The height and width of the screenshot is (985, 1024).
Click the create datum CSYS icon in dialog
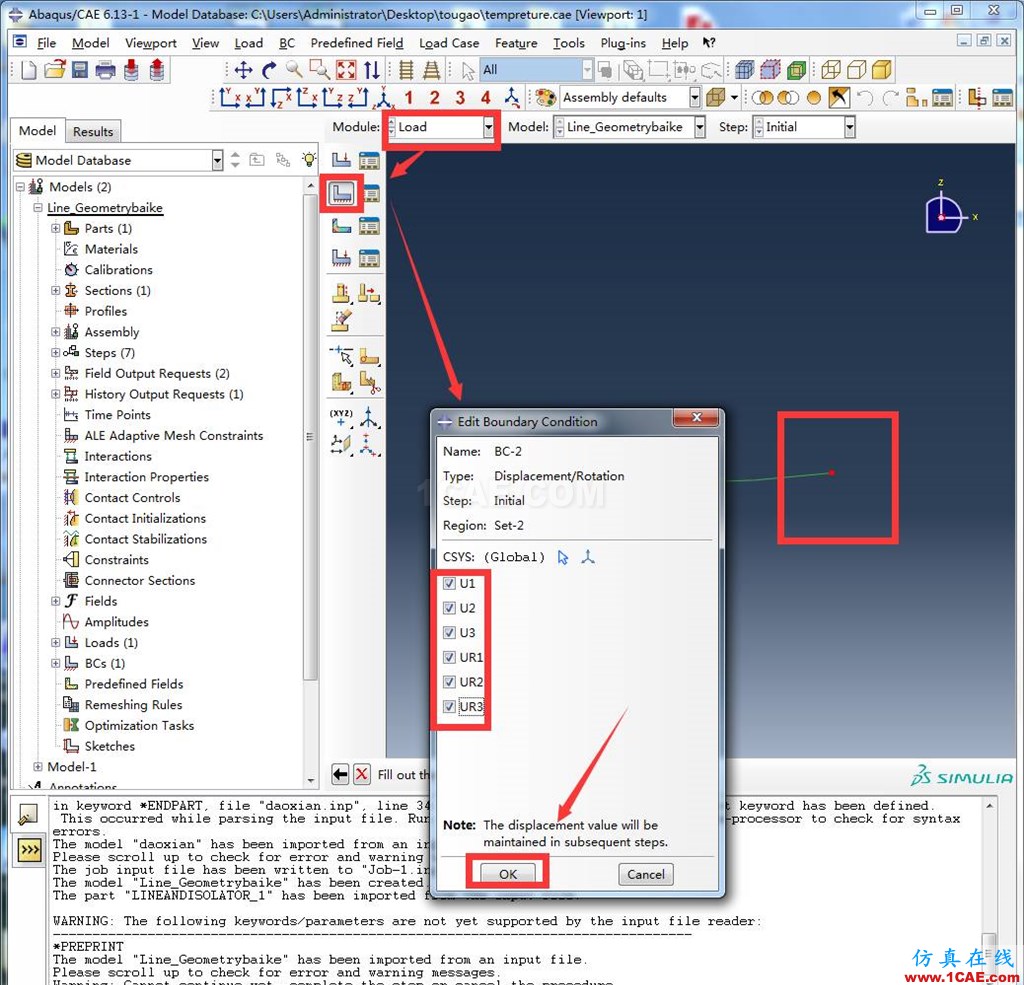(x=588, y=557)
